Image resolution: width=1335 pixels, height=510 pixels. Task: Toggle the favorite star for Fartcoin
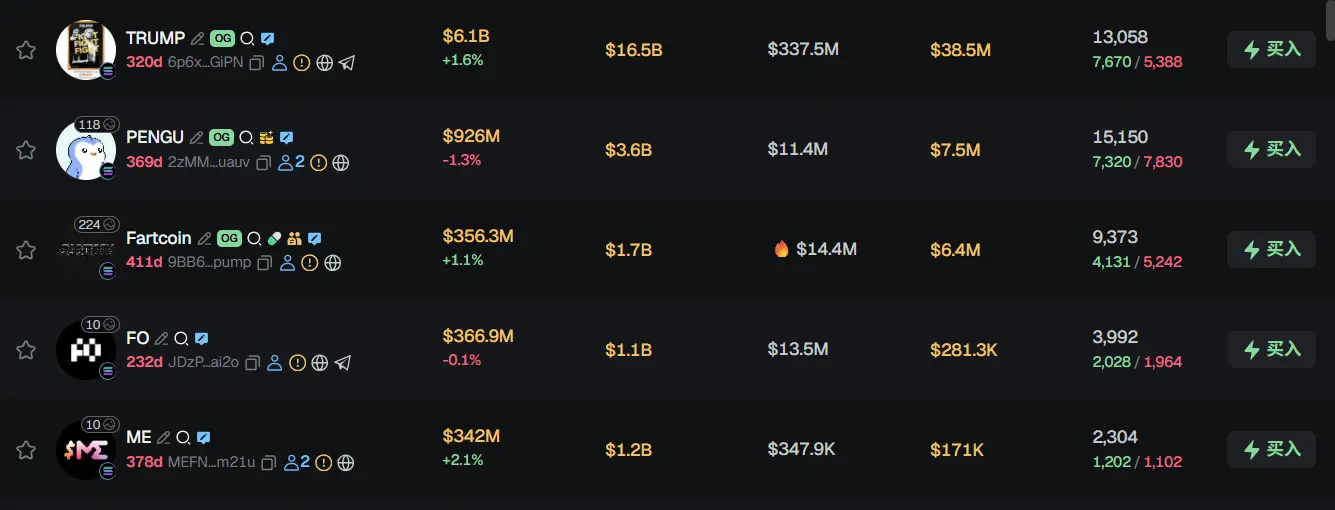click(26, 250)
